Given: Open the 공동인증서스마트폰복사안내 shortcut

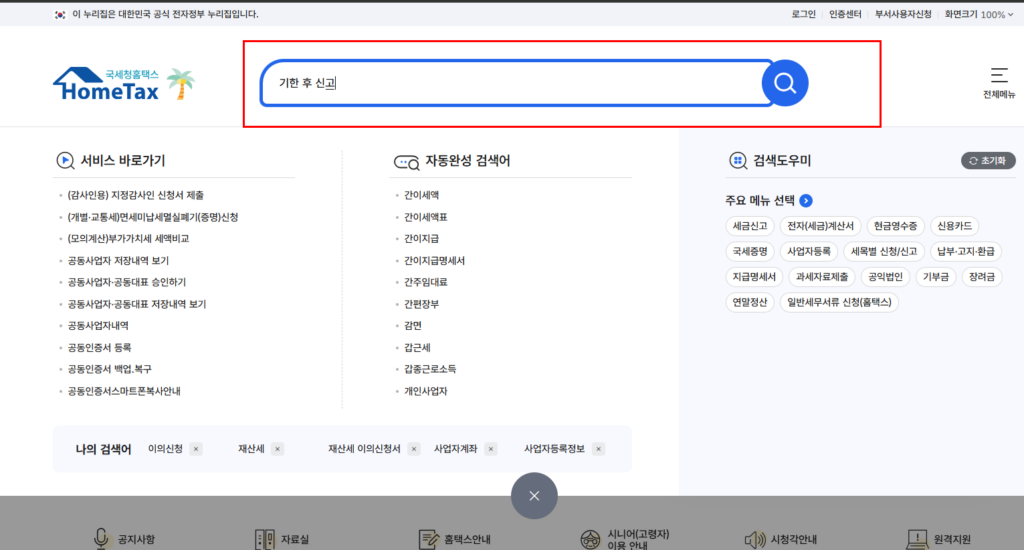Looking at the screenshot, I should 124,391.
